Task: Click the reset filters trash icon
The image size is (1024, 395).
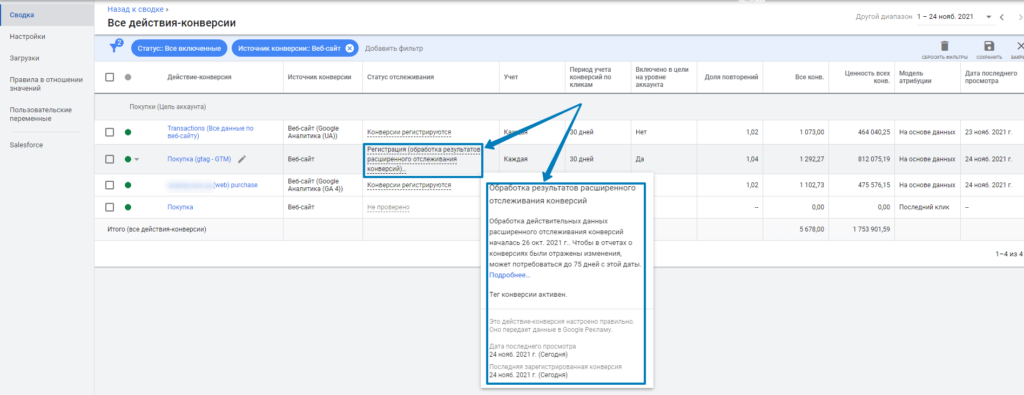Action: tap(944, 46)
